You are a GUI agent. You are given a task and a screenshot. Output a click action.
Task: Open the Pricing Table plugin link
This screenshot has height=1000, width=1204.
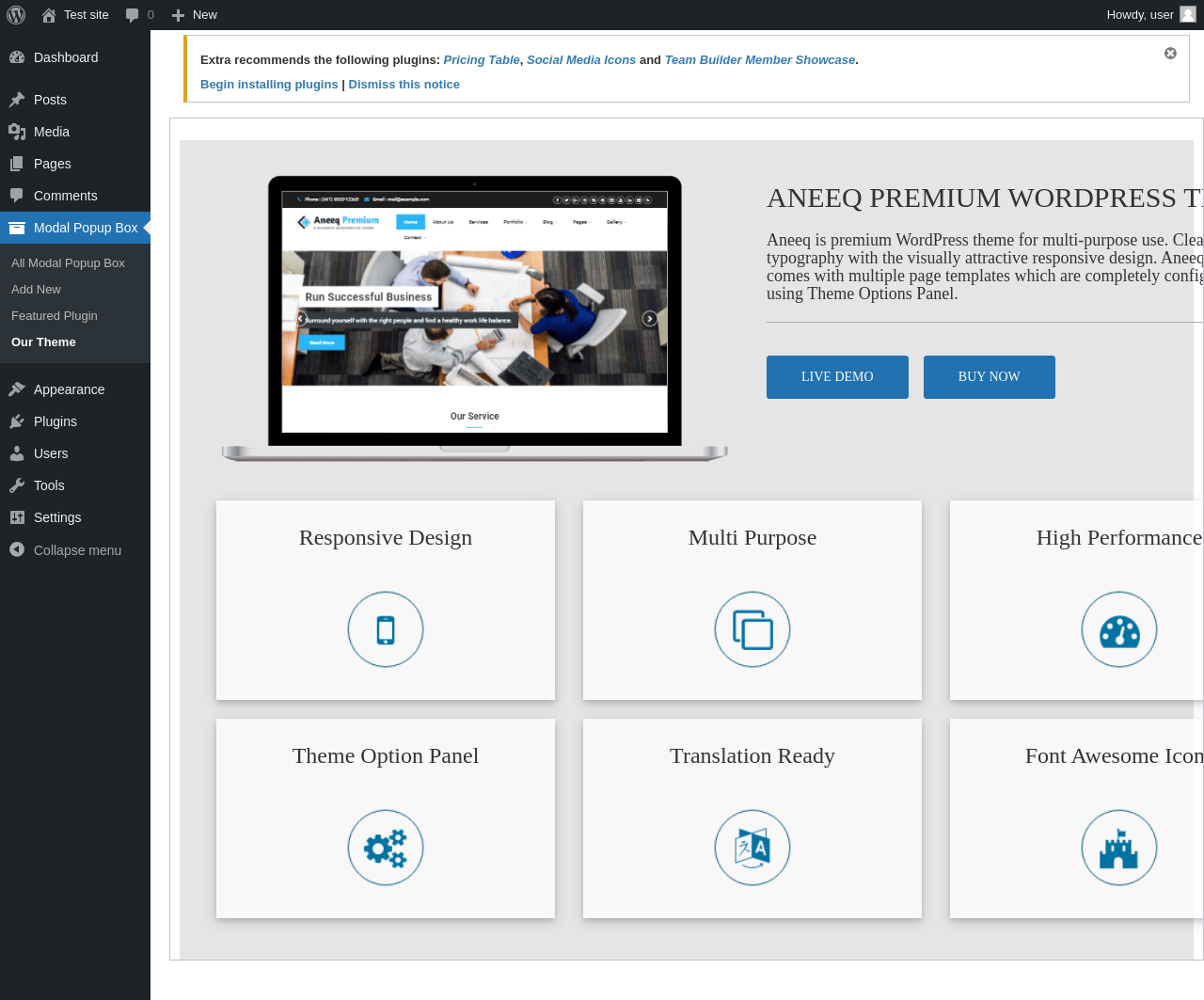[x=482, y=60]
